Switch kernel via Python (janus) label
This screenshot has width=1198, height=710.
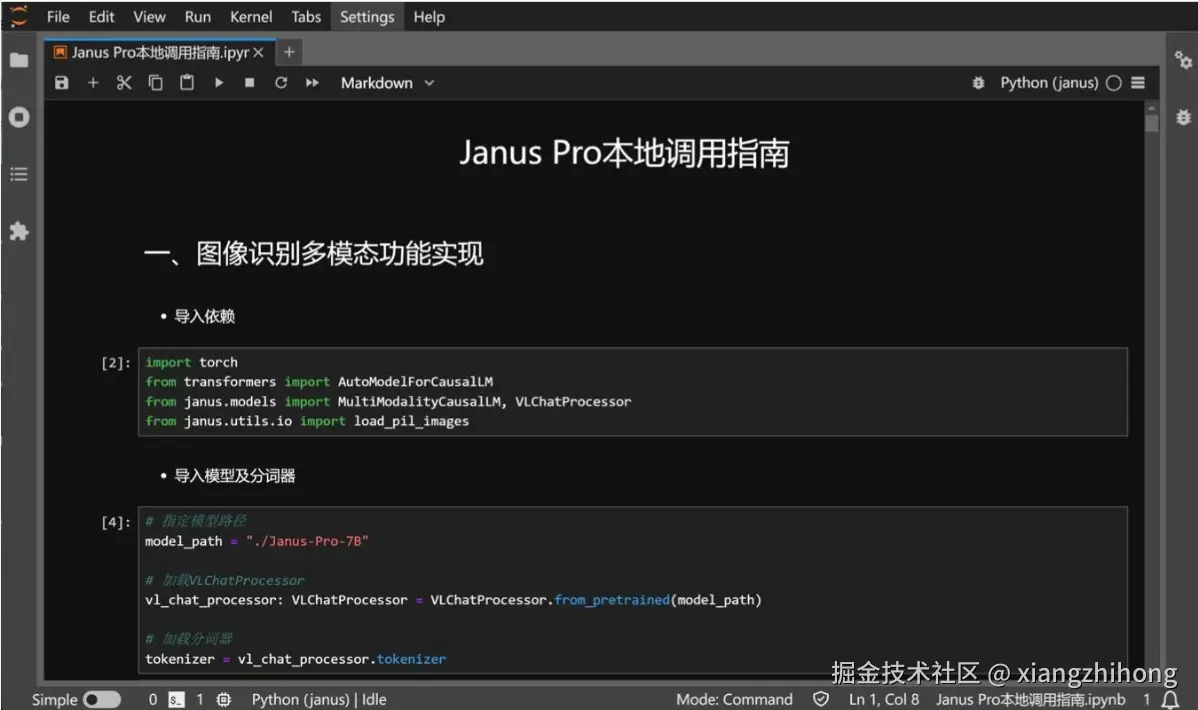1049,83
